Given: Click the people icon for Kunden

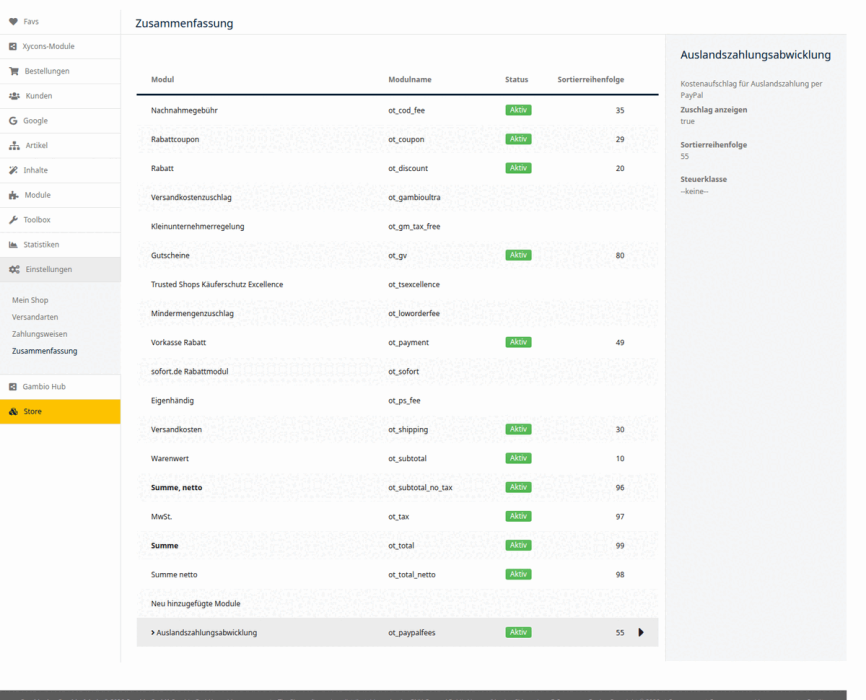Looking at the screenshot, I should pos(14,96).
